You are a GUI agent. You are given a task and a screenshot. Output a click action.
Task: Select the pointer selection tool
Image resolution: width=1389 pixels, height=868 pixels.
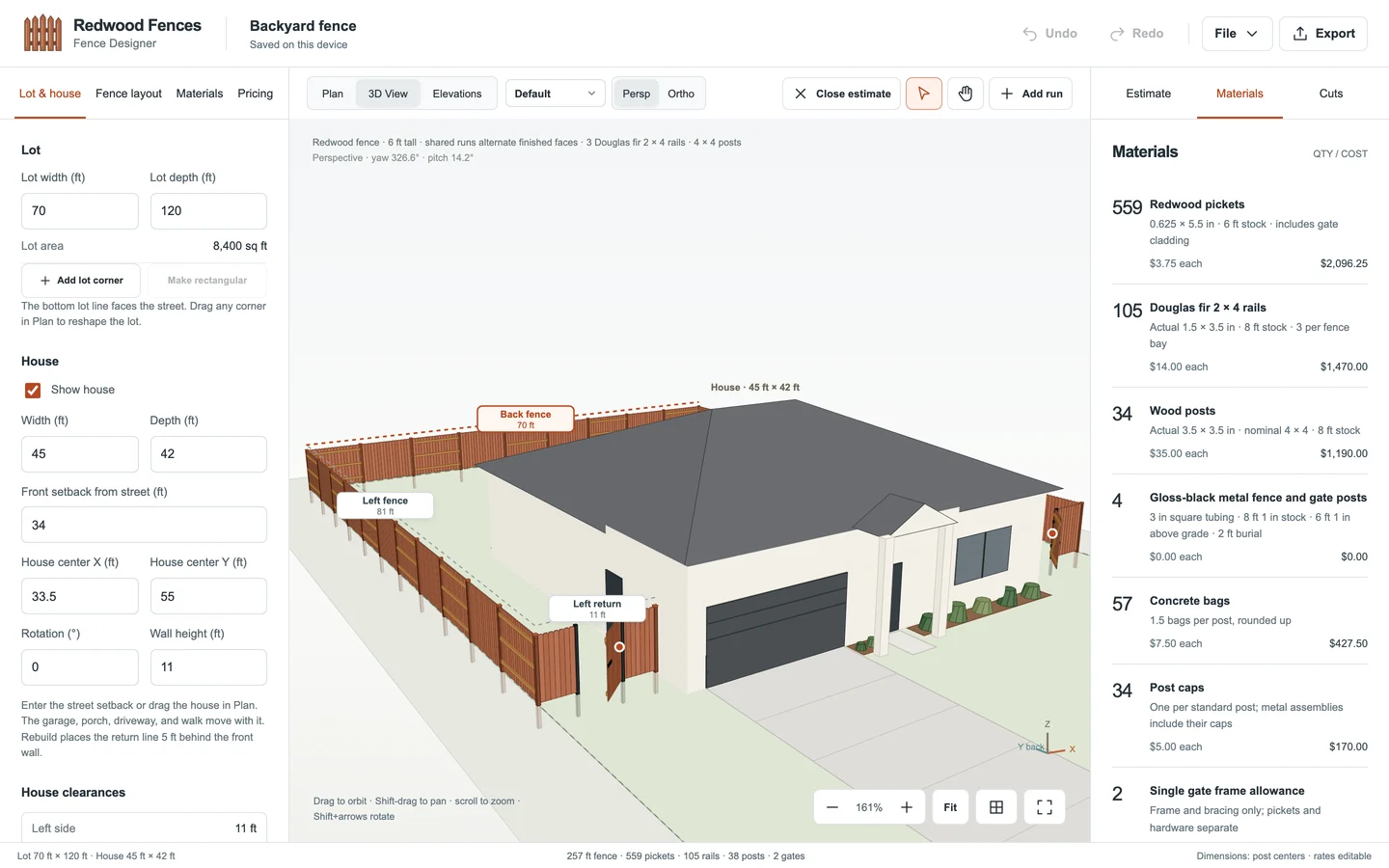[924, 94]
